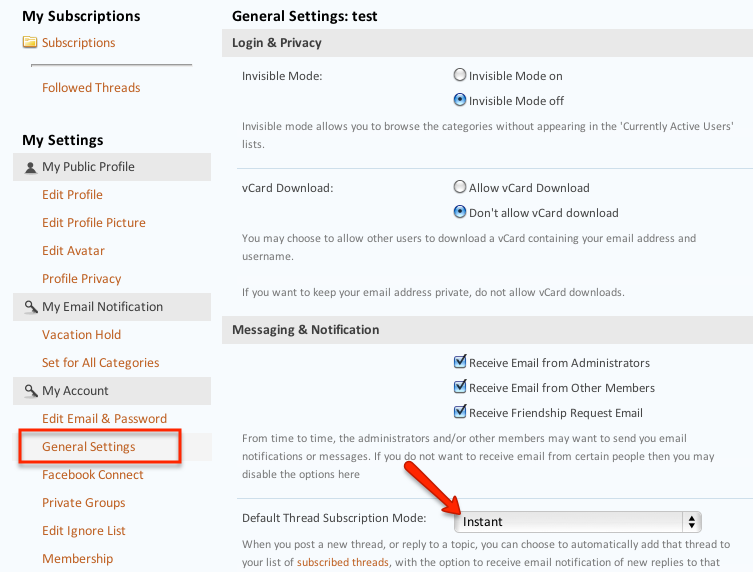The height and width of the screenshot is (572, 753).
Task: Click the My Email Notification wrench icon
Action: tap(31, 307)
